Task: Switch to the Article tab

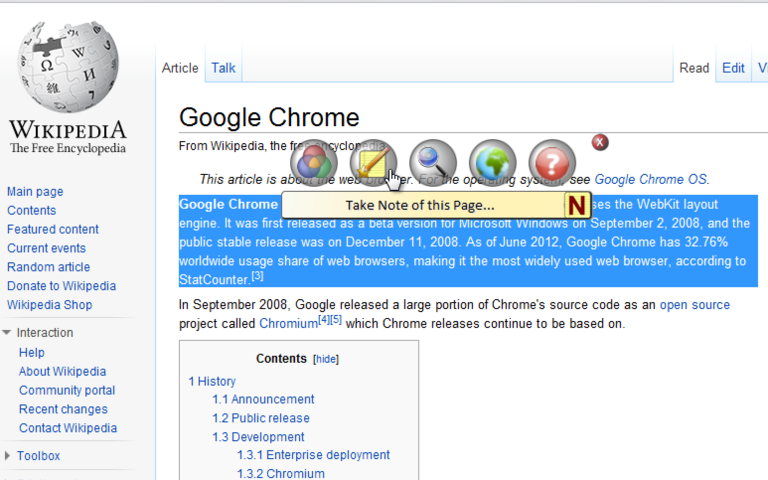Action: [180, 68]
